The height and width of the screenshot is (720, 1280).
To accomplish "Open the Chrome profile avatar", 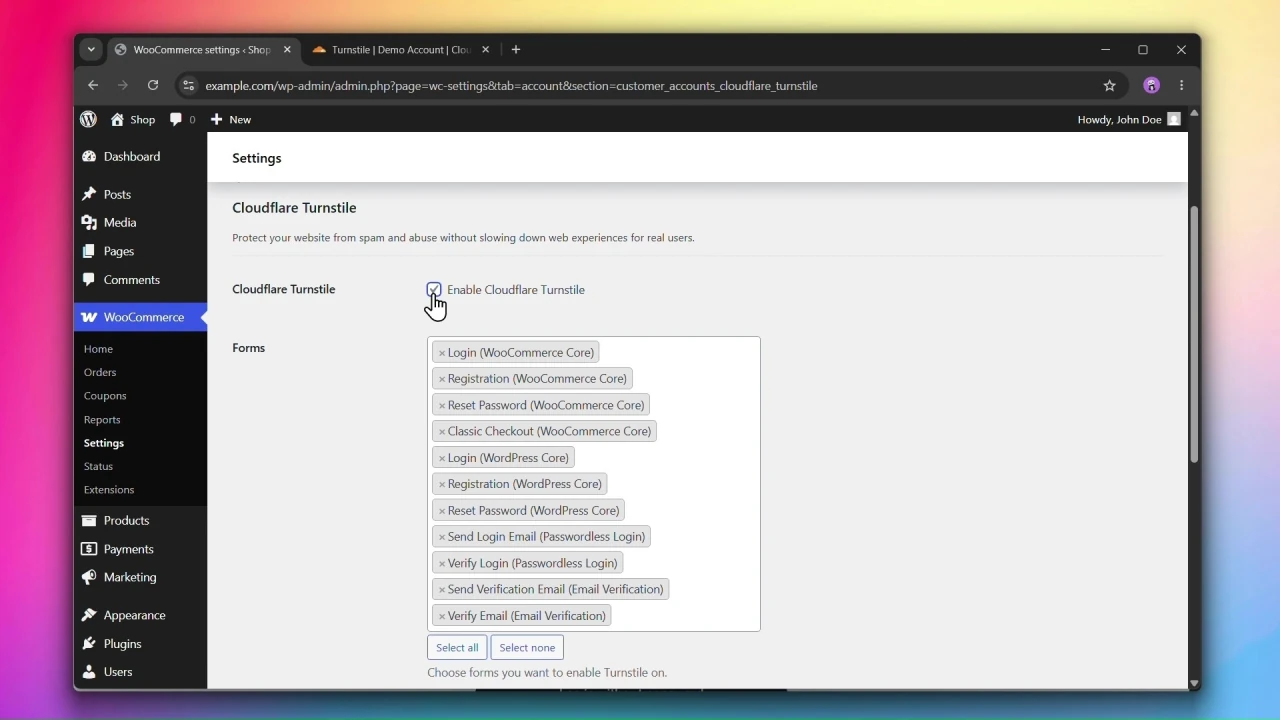I will click(1152, 86).
